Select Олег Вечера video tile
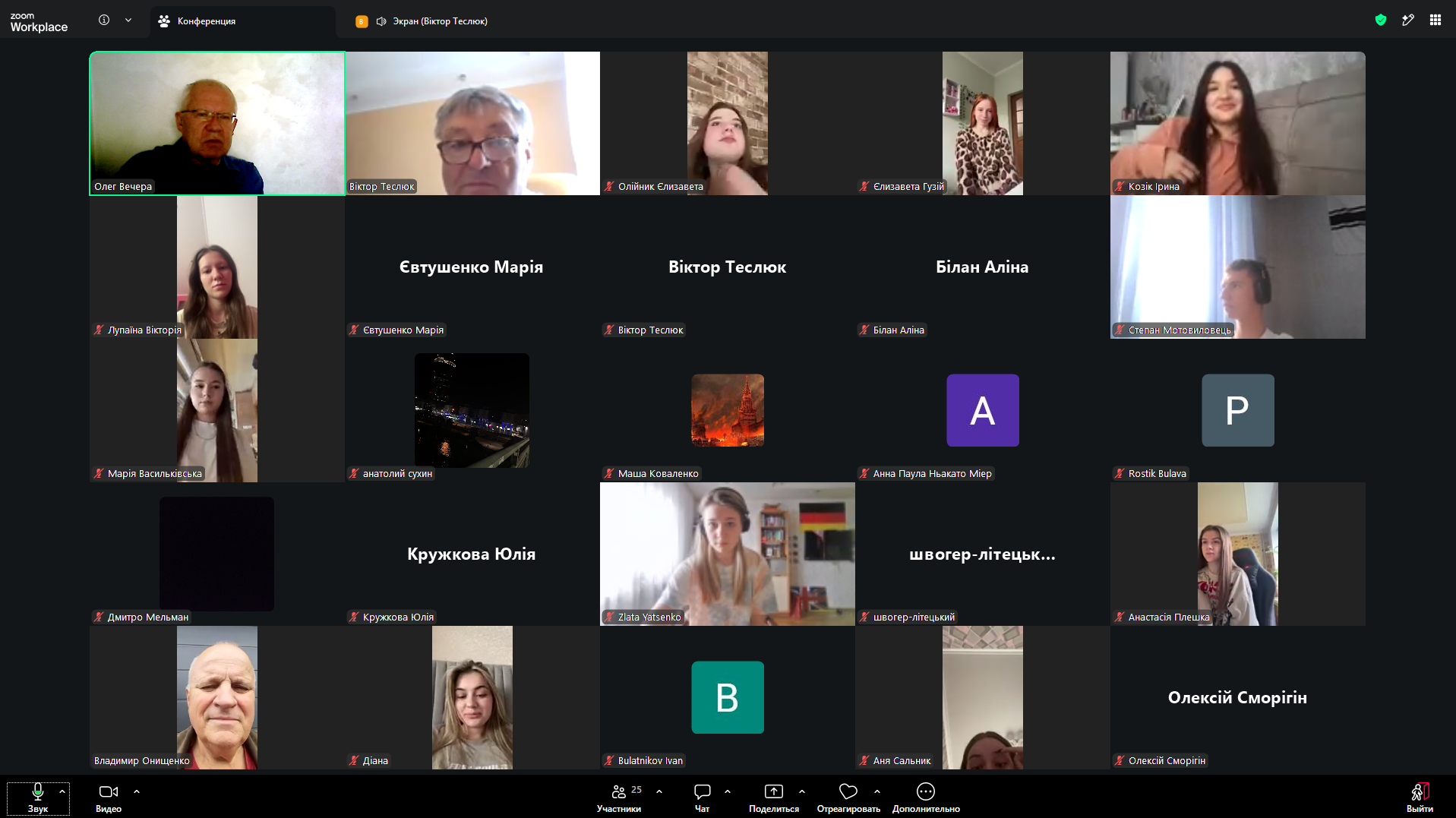1456x818 pixels. point(217,123)
